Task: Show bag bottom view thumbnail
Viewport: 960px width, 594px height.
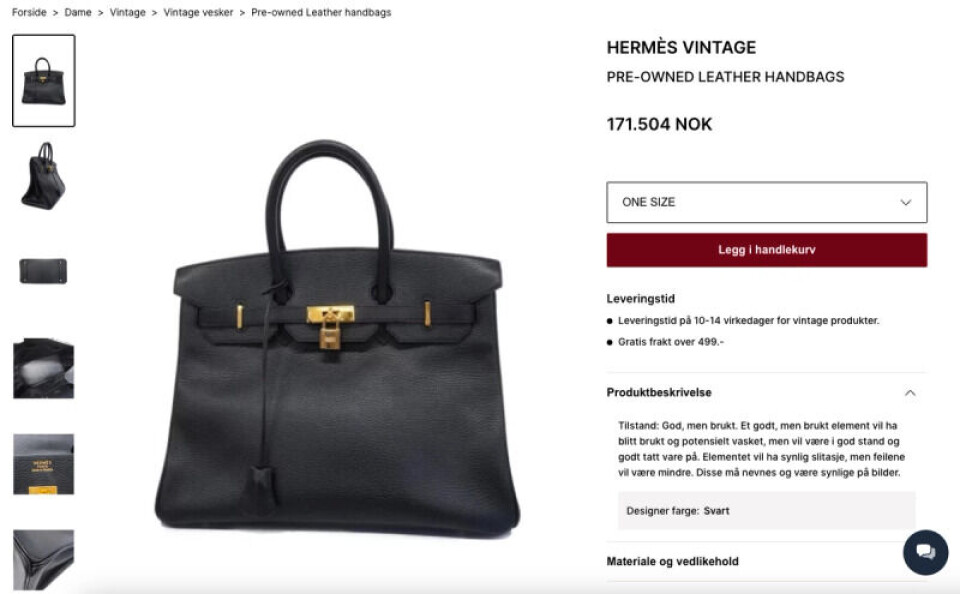Action: coord(43,271)
